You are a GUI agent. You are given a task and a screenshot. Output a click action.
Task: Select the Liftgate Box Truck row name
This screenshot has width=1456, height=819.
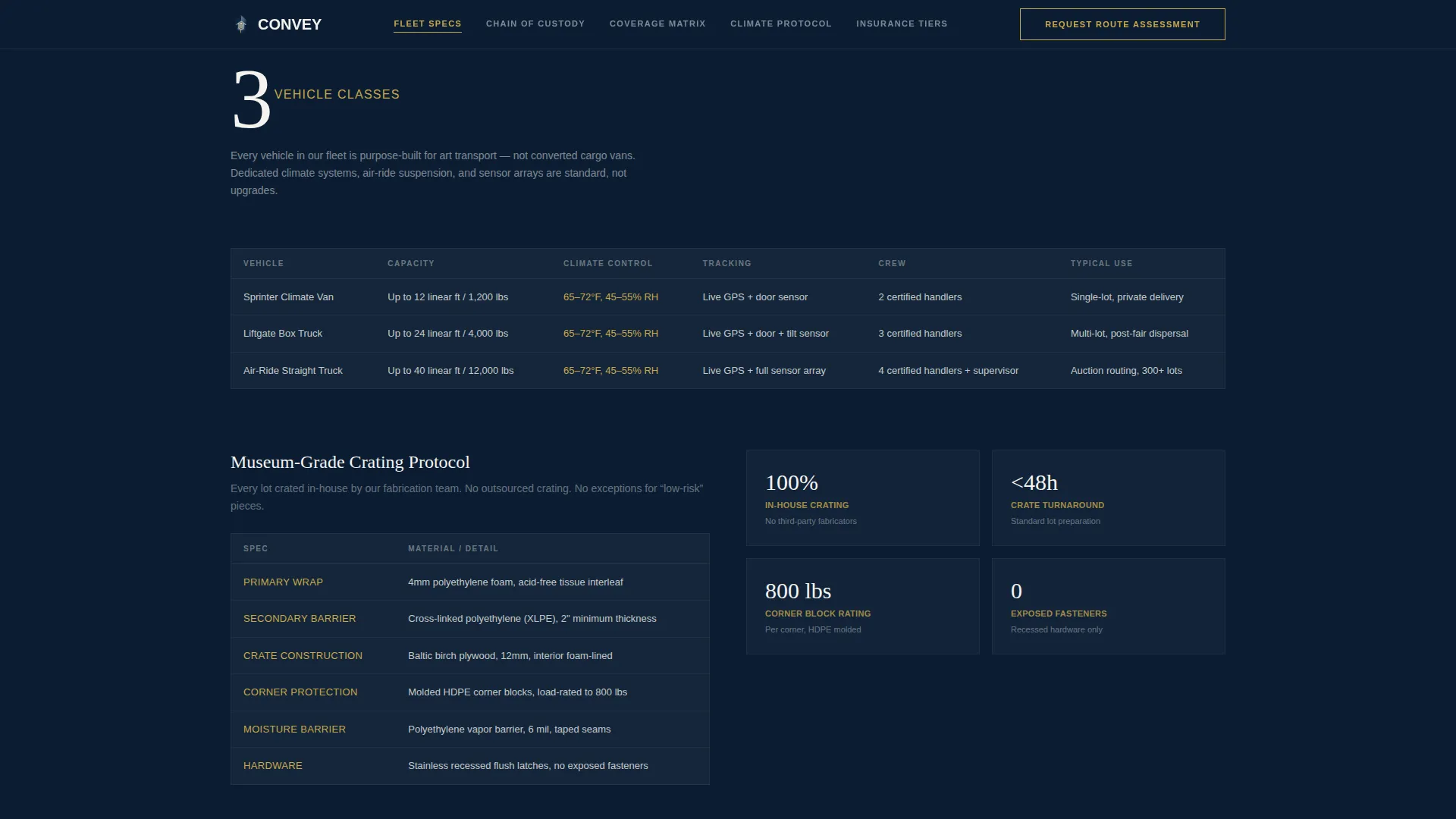283,334
